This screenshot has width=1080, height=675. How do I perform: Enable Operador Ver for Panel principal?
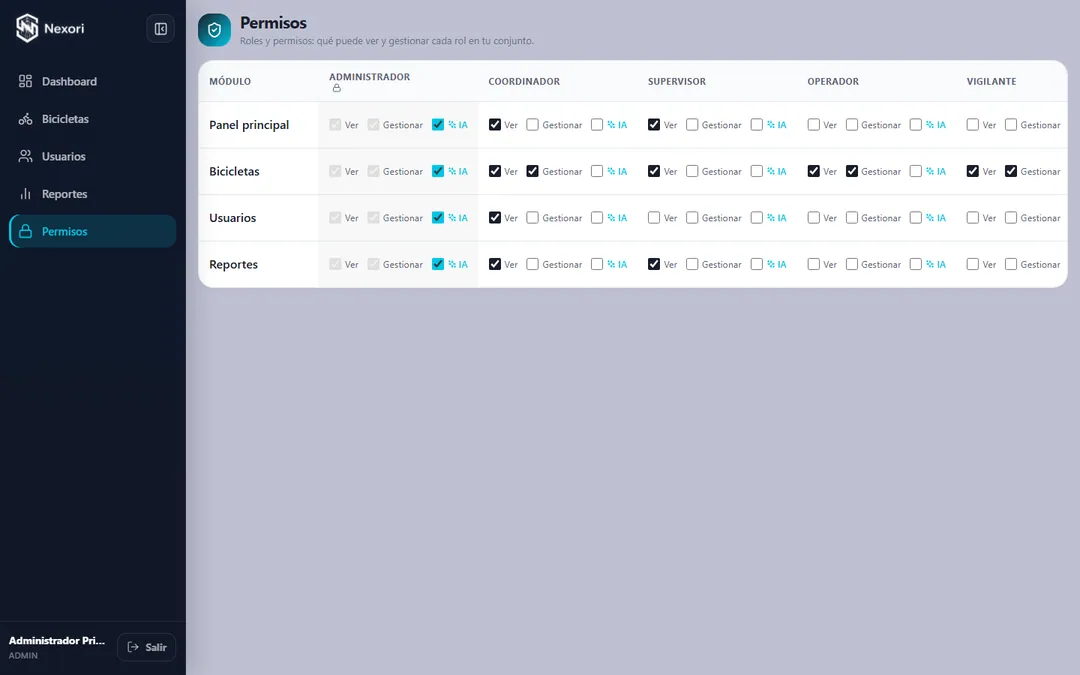tap(813, 125)
